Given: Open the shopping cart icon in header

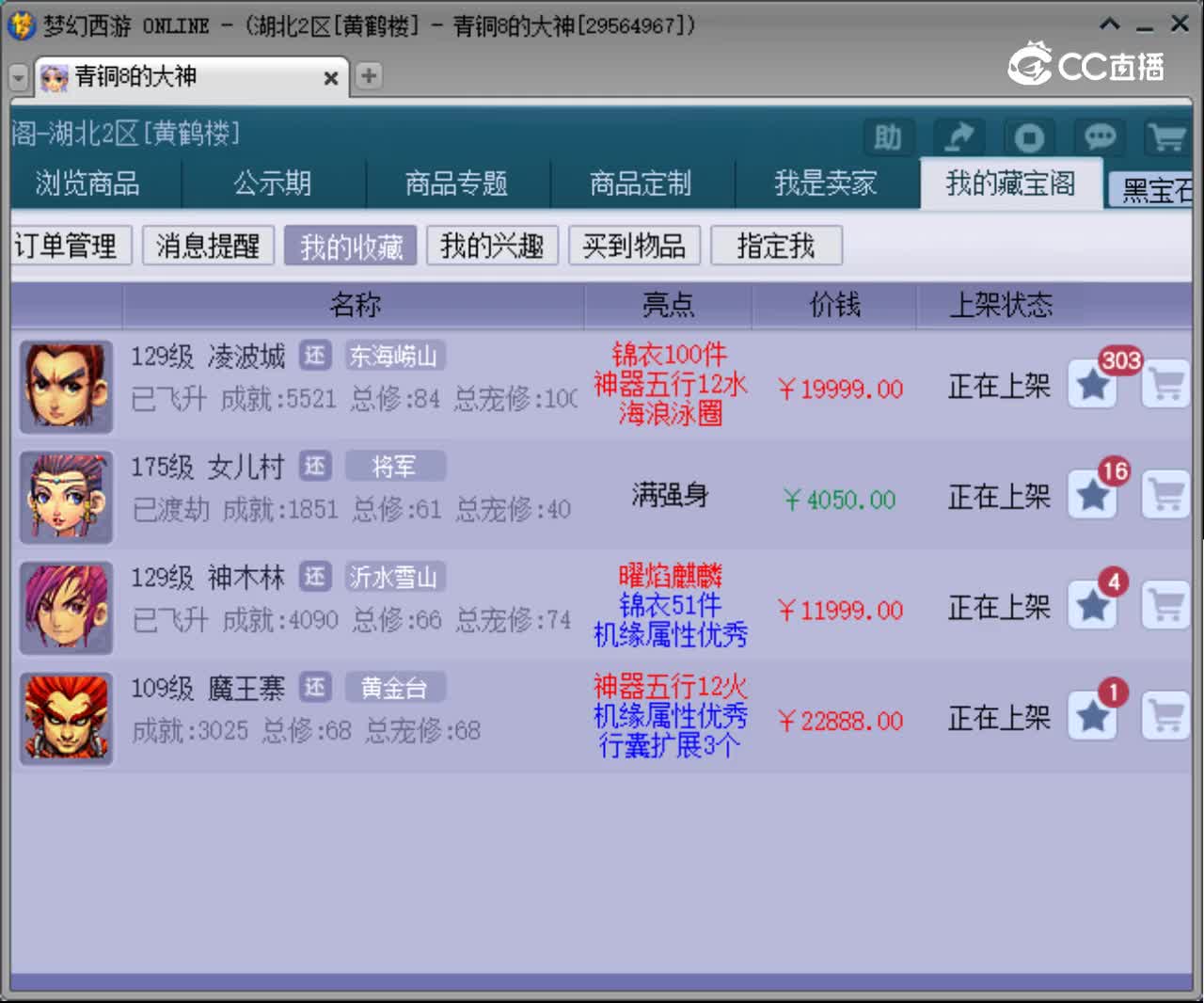Looking at the screenshot, I should [x=1167, y=138].
